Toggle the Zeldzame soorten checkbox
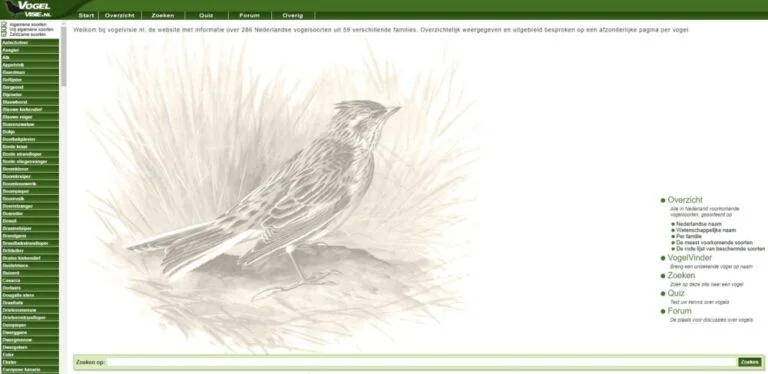The width and height of the screenshot is (768, 374). tap(4, 35)
